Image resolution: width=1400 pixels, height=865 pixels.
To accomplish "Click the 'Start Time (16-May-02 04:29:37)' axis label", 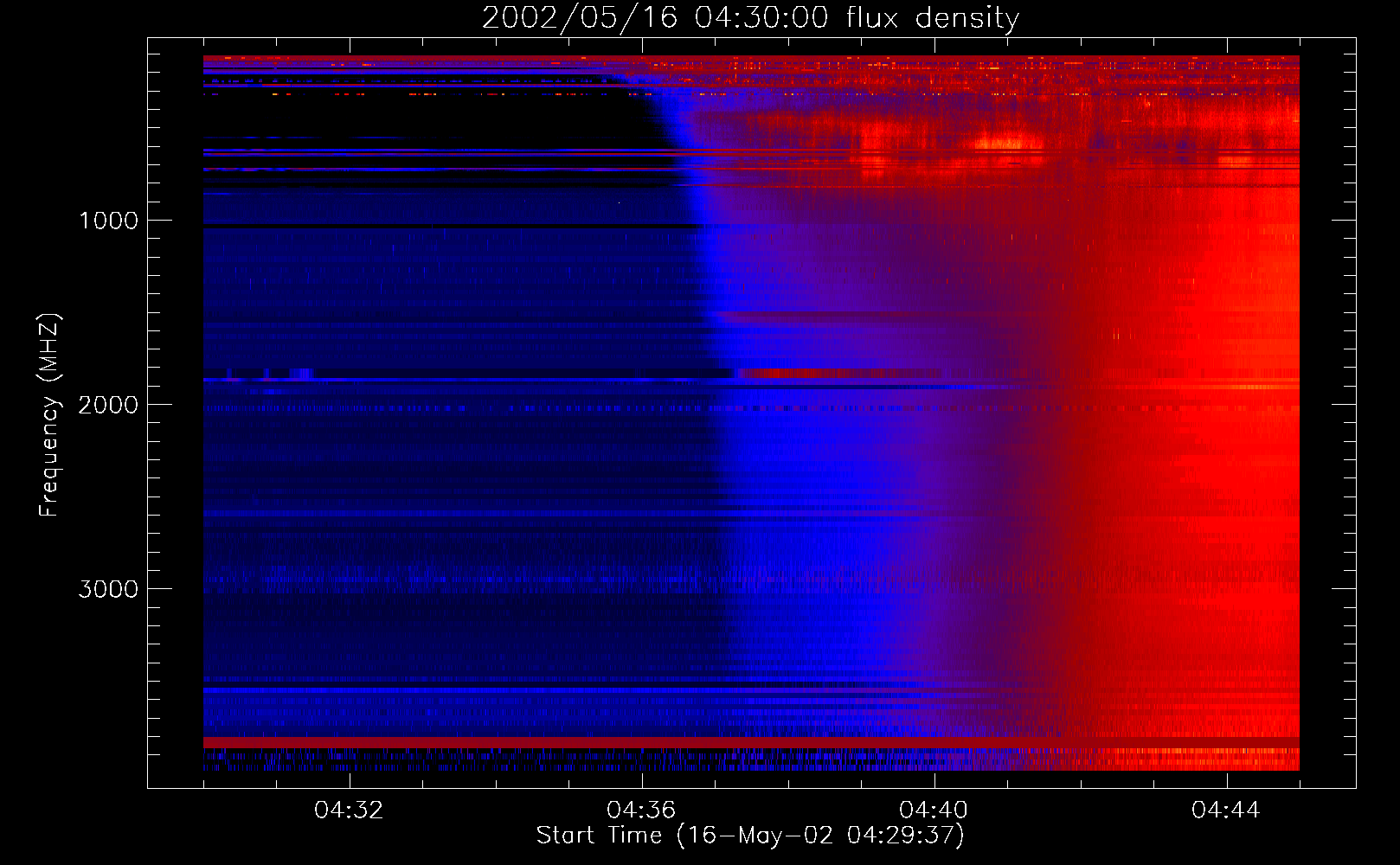I will tap(750, 836).
